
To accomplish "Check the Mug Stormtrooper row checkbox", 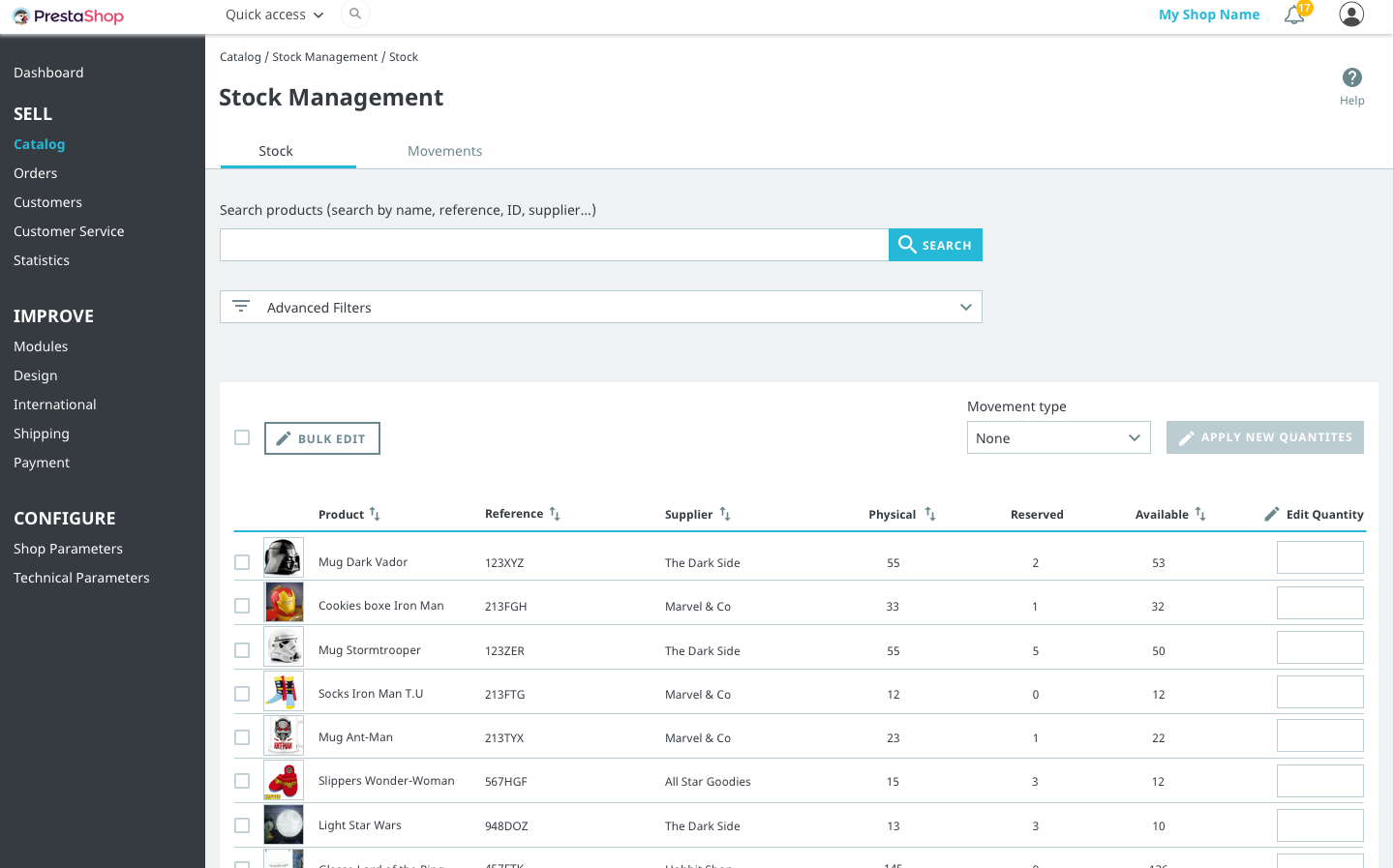I will pyautogui.click(x=242, y=650).
